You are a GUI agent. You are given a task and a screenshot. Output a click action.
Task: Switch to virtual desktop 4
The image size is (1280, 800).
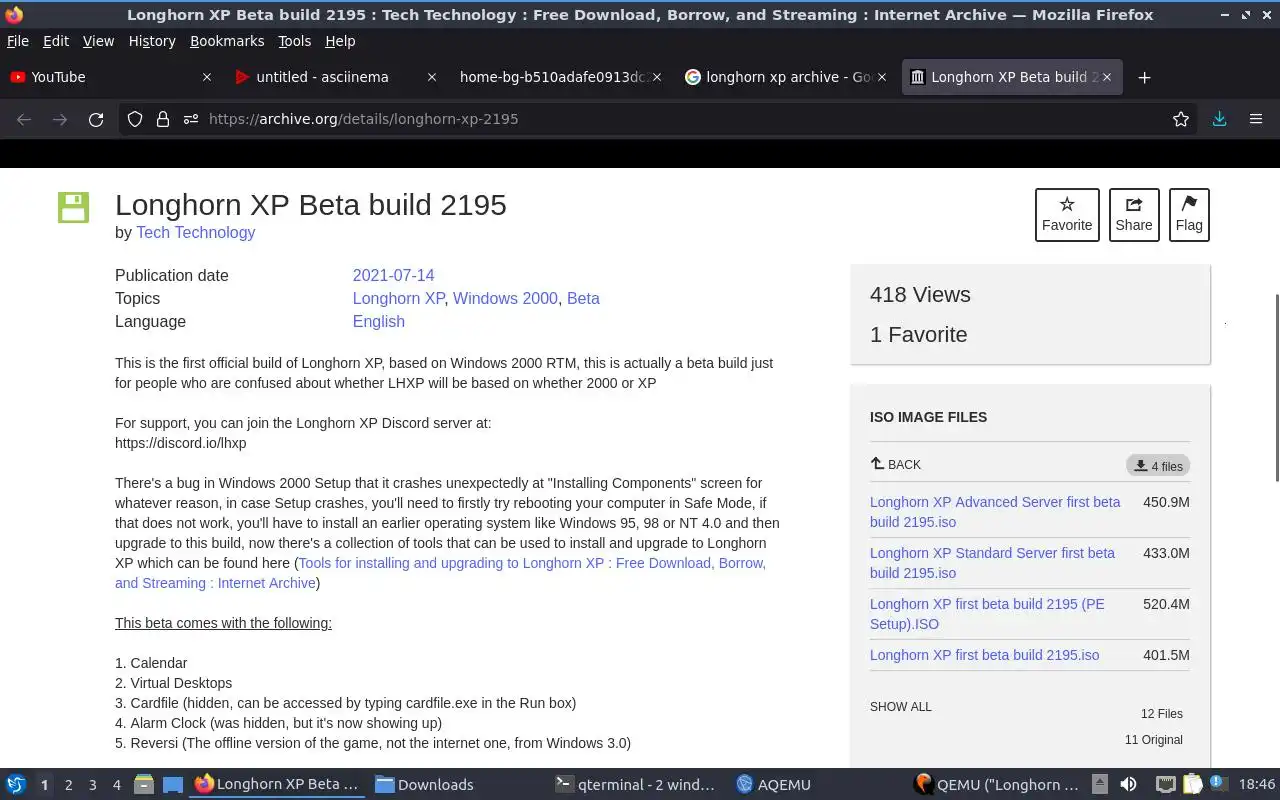(116, 785)
